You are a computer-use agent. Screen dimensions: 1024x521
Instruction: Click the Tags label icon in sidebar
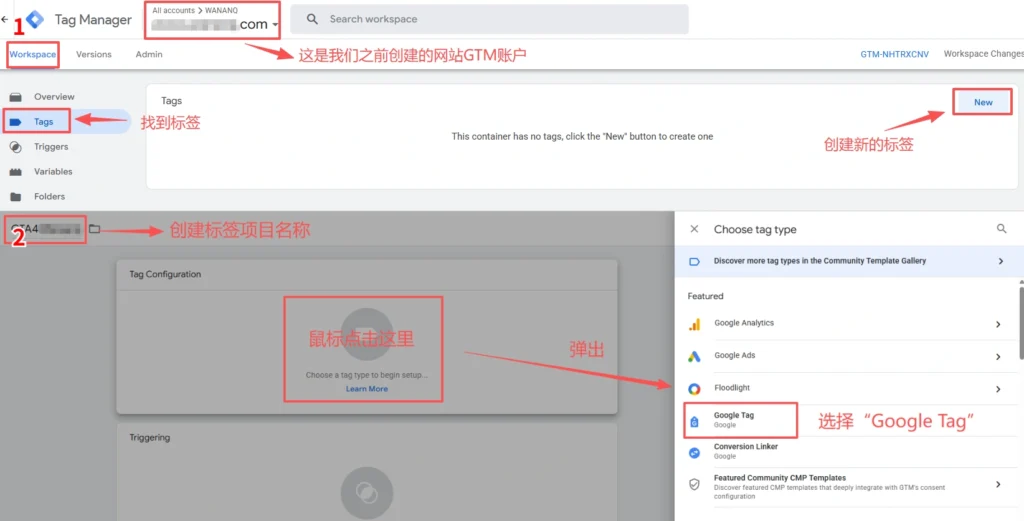click(16, 121)
